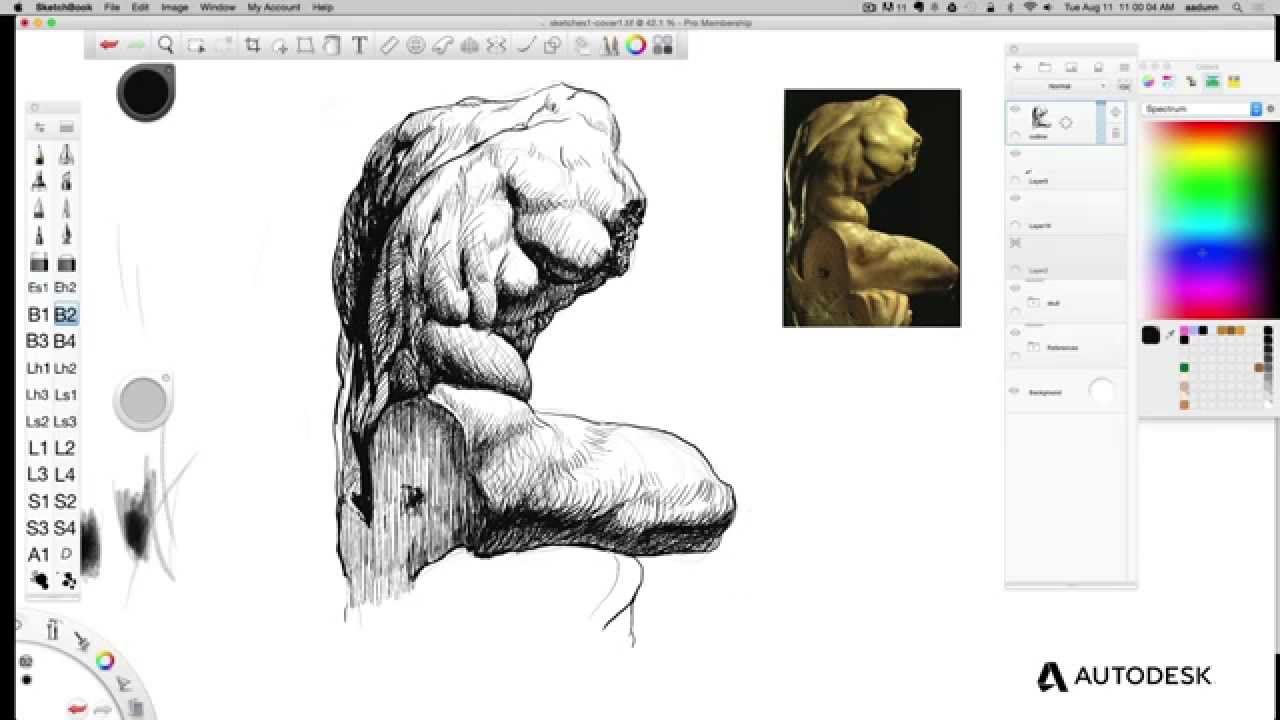Select the Text tool
The width and height of the screenshot is (1280, 720).
[x=357, y=44]
